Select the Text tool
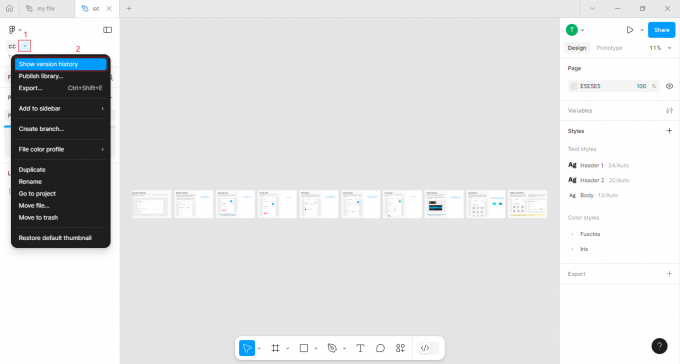The height and width of the screenshot is (364, 680). pos(360,348)
